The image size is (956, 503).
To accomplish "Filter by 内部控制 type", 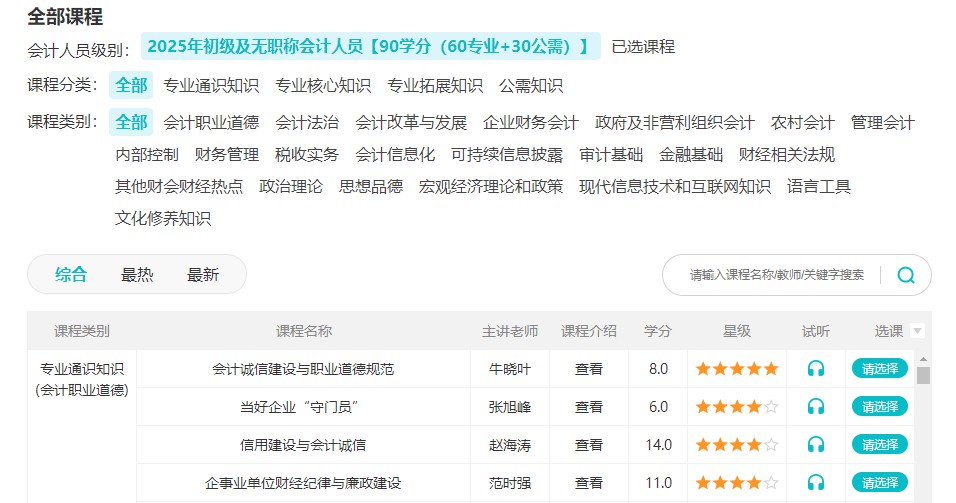I will click(x=147, y=155).
